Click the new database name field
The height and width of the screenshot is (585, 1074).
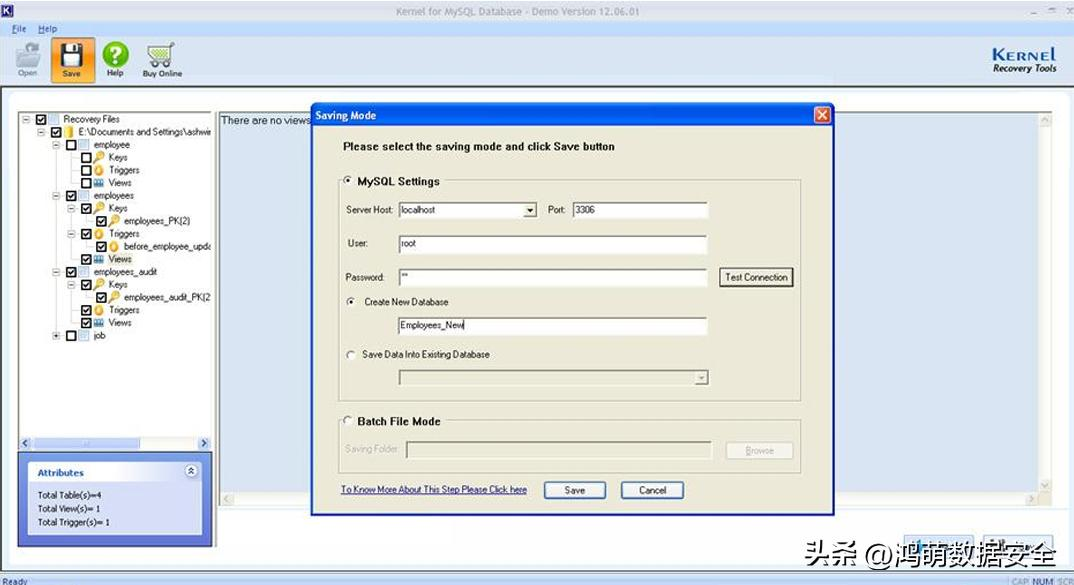tap(552, 326)
